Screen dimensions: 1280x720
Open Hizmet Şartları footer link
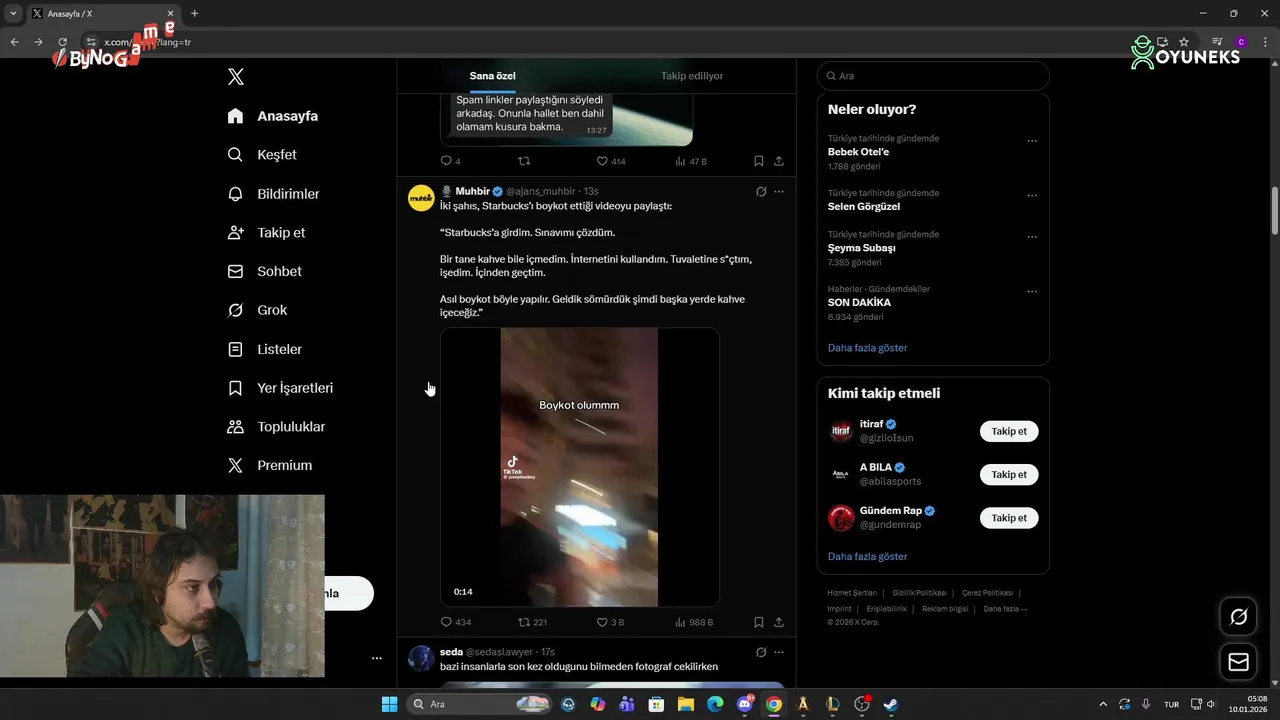tap(852, 593)
